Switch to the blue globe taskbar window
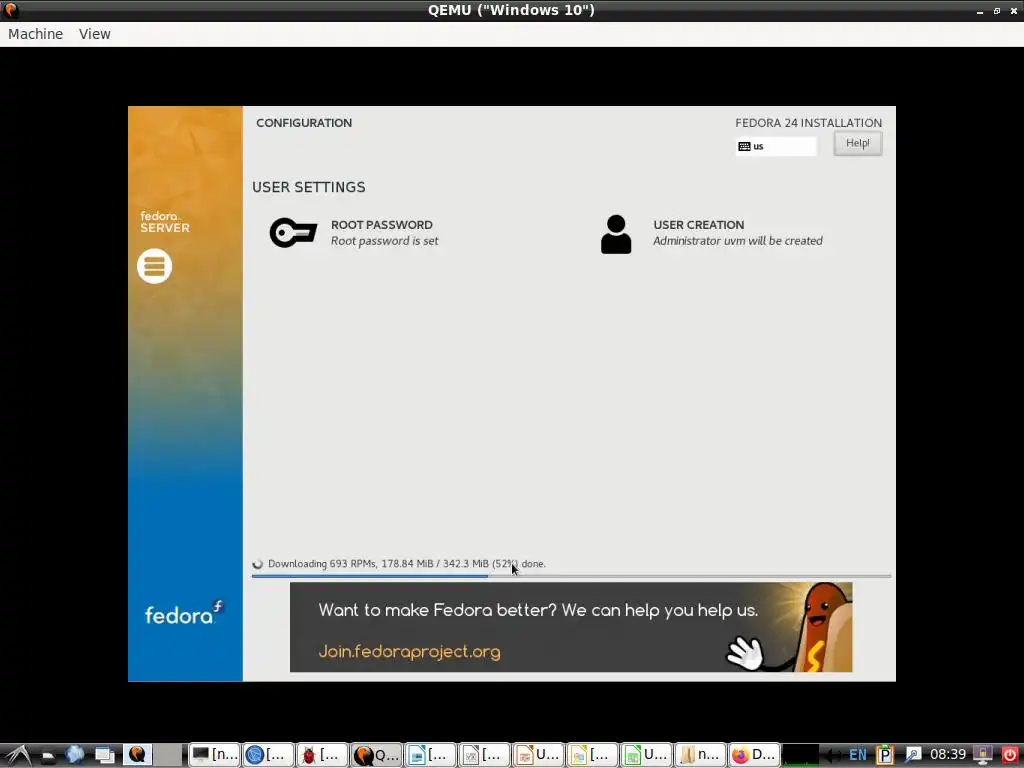1024x768 pixels. 268,755
